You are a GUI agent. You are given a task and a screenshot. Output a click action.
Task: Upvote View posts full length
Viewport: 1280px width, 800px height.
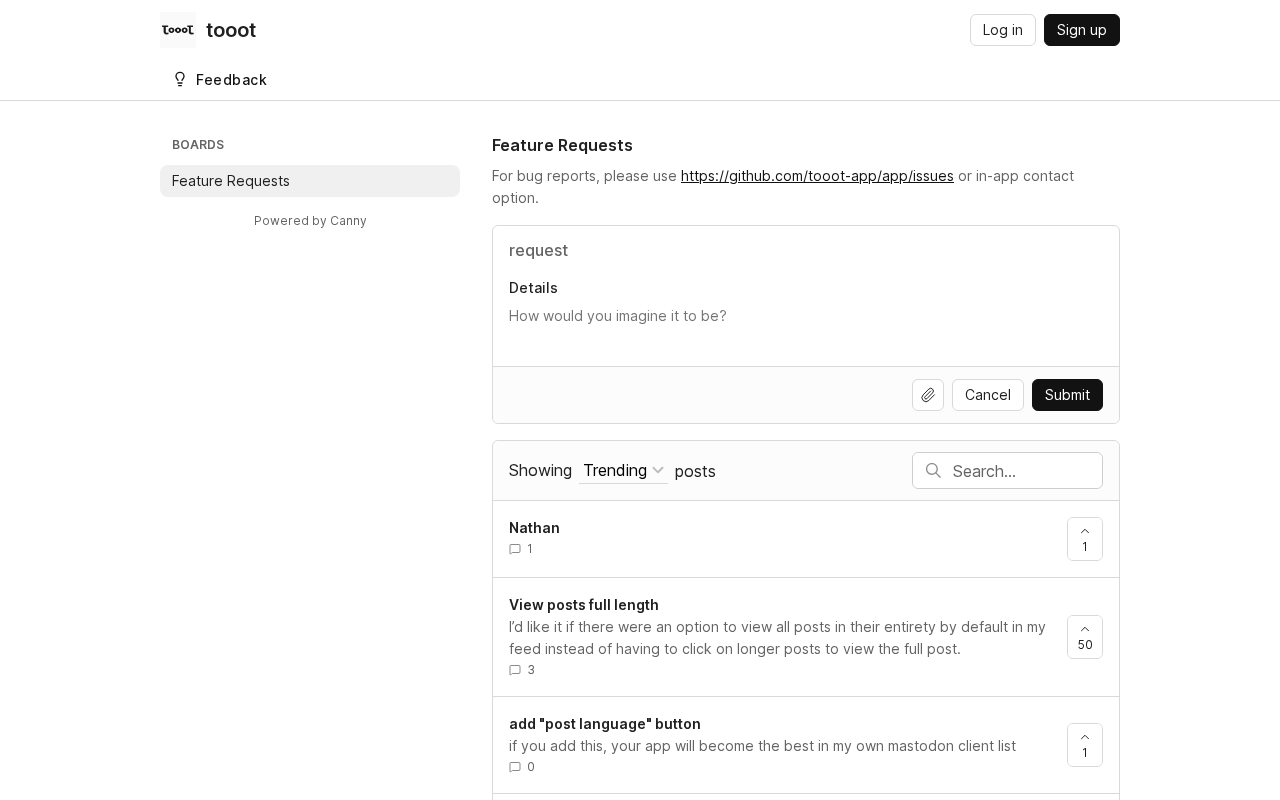pos(1085,637)
